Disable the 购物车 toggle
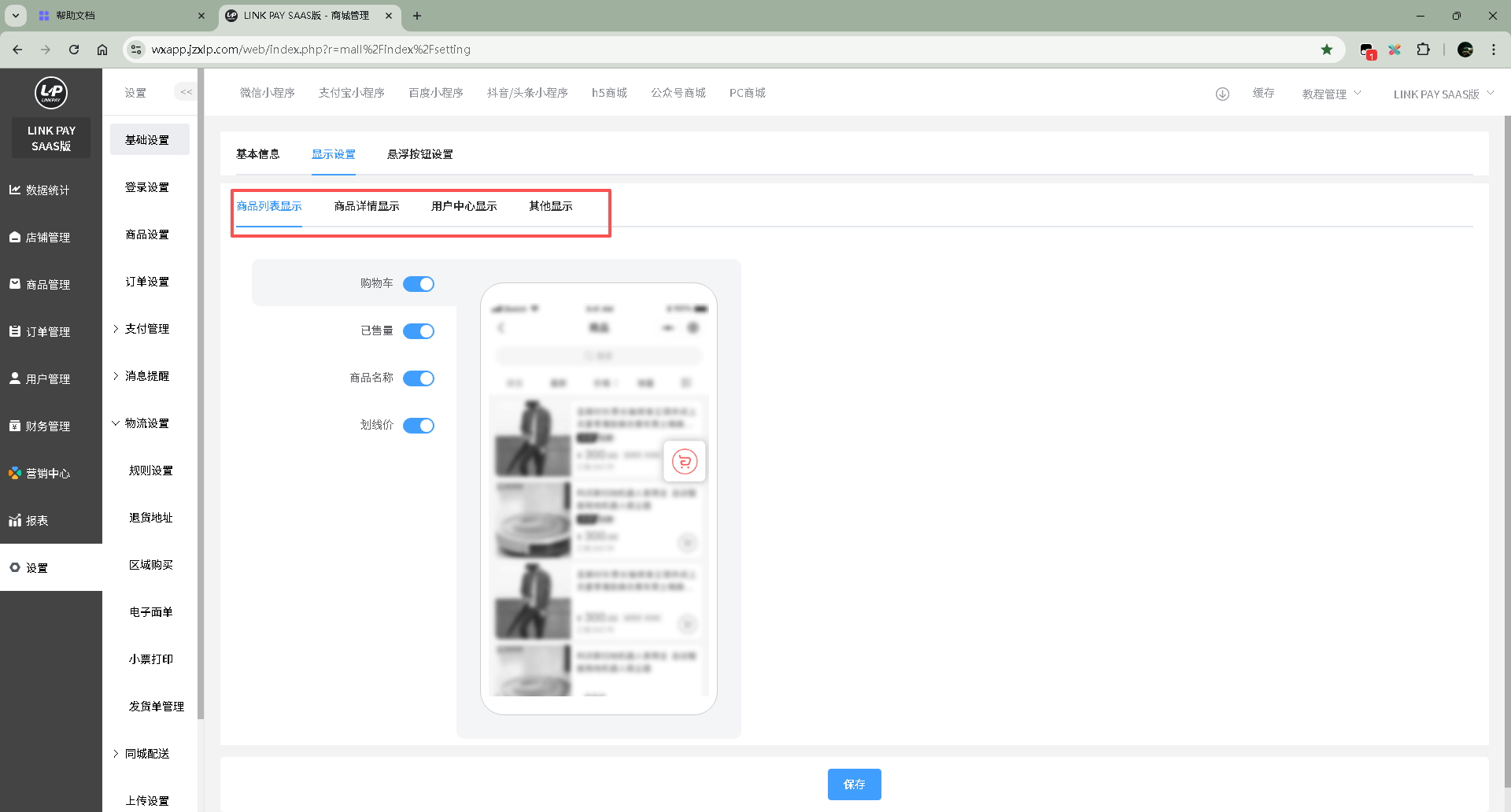Viewport: 1511px width, 812px height. point(419,284)
